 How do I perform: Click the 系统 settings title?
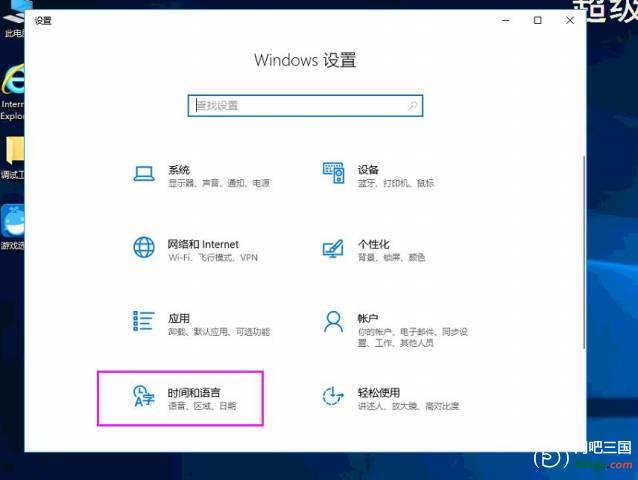tap(179, 170)
